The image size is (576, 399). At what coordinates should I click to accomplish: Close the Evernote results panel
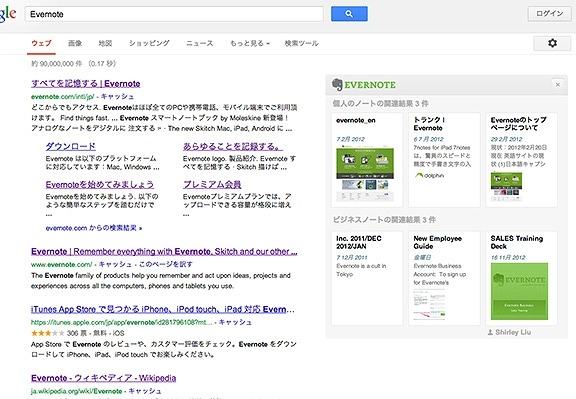(x=558, y=85)
